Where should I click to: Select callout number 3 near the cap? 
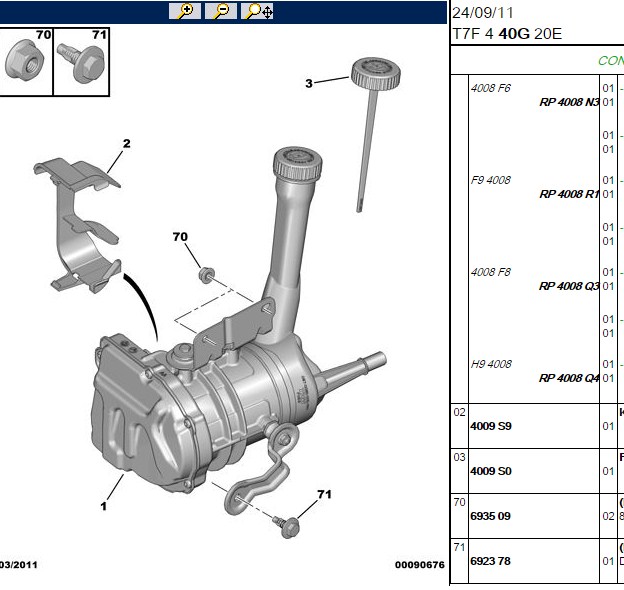coord(309,84)
